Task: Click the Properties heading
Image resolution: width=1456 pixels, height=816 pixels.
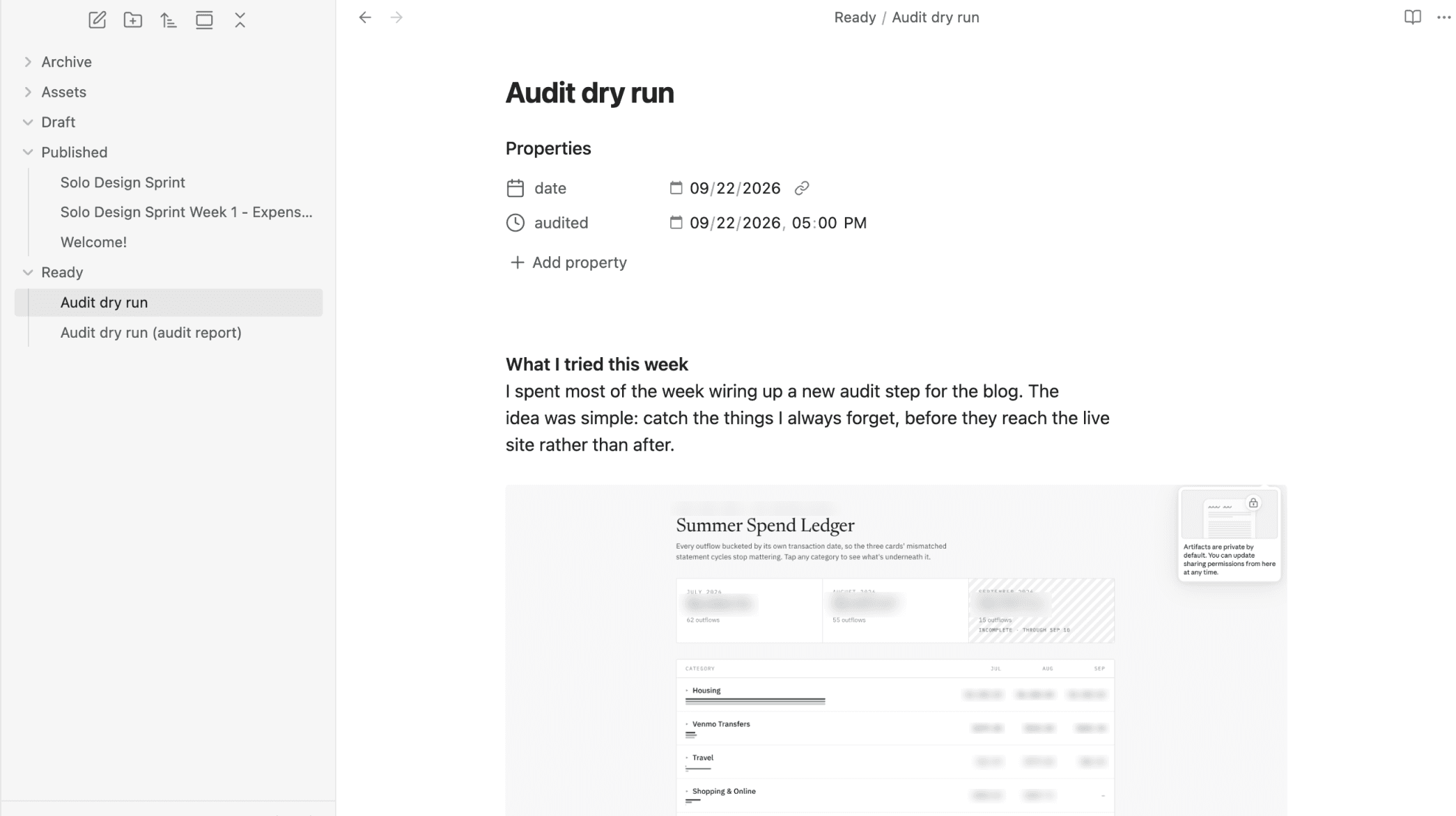Action: click(548, 148)
